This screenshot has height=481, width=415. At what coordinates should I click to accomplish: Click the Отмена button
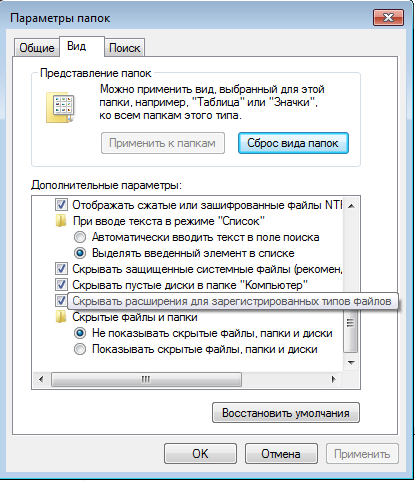tap(281, 454)
